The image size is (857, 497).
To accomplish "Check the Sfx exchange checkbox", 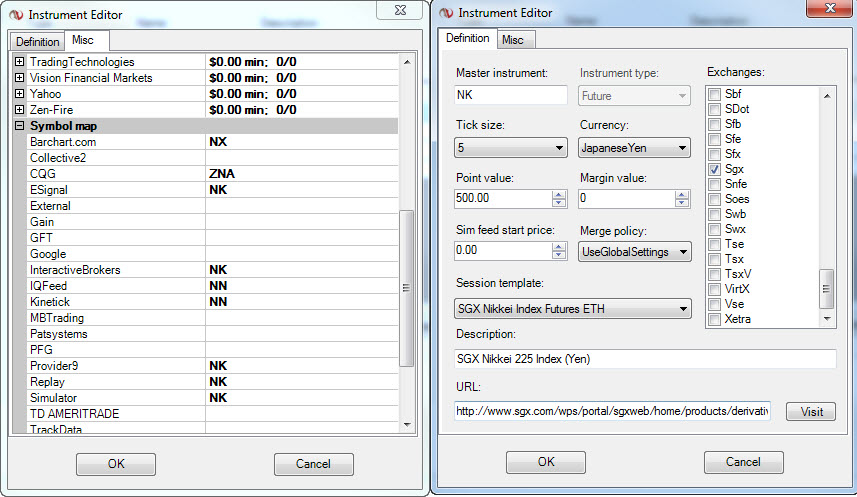I will [714, 154].
